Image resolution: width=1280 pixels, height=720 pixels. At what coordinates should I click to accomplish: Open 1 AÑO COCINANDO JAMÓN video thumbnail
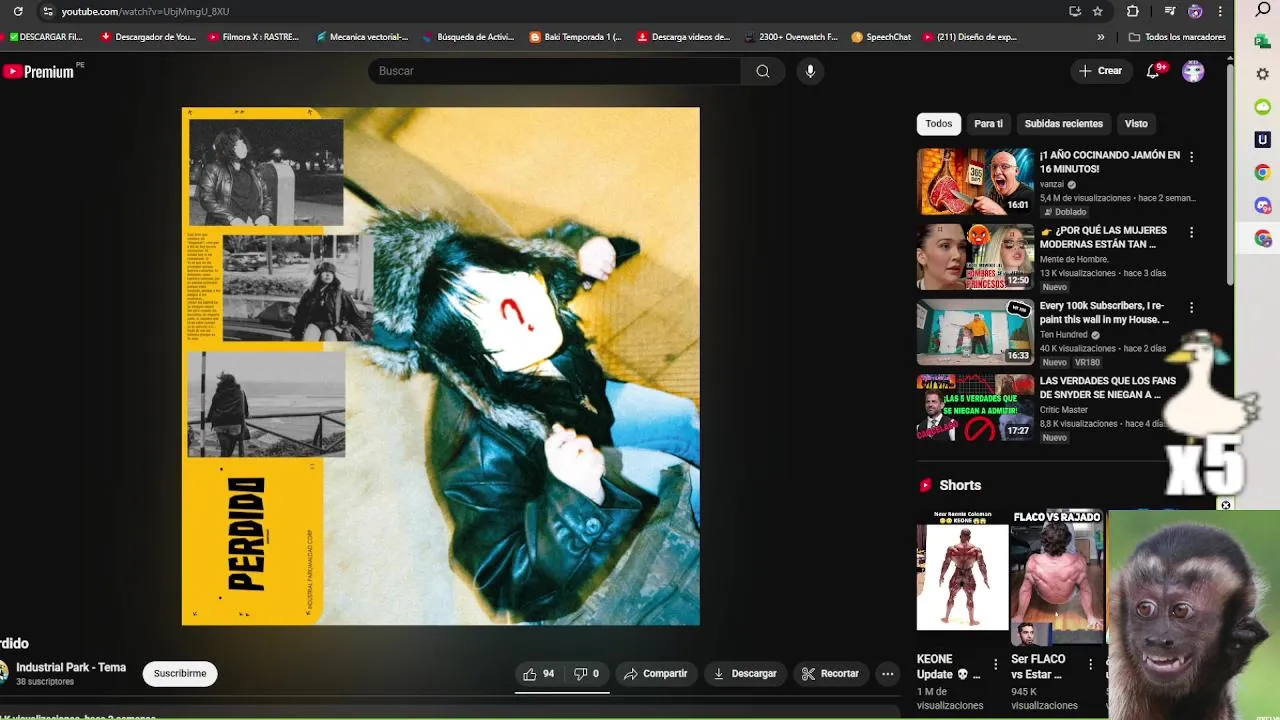[975, 181]
